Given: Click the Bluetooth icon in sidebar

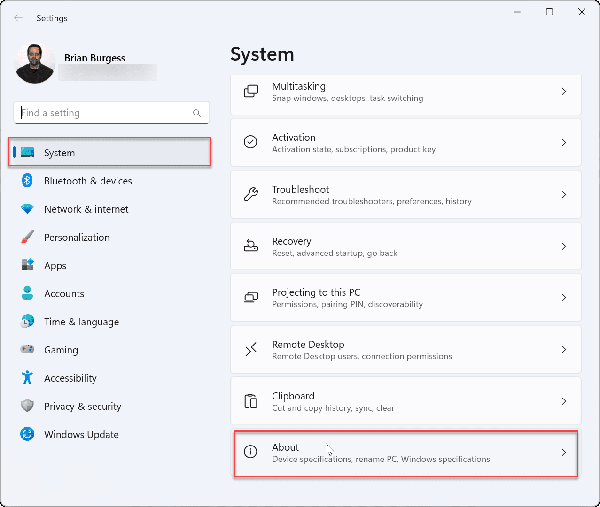Looking at the screenshot, I should [27, 180].
